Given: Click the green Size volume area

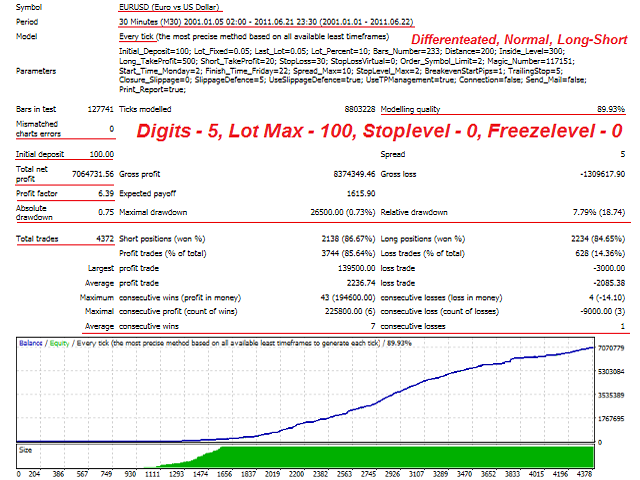Looking at the screenshot, I should click(x=400, y=463).
